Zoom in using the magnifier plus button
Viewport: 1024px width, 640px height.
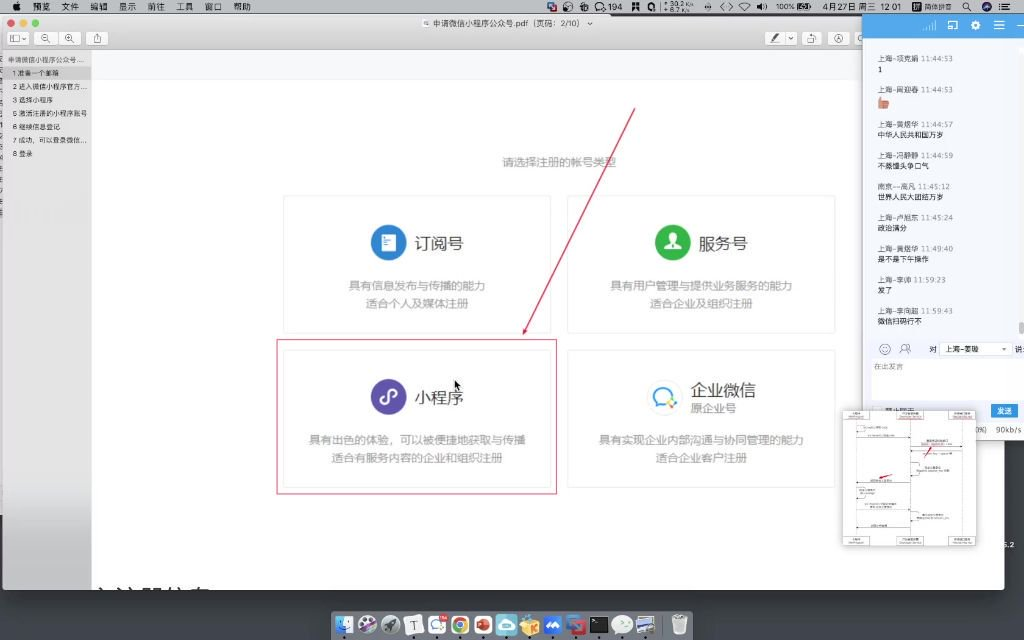pos(69,39)
